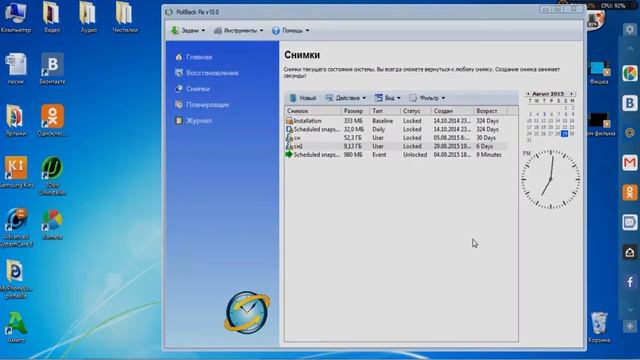Open the Задачи menu

(x=188, y=31)
